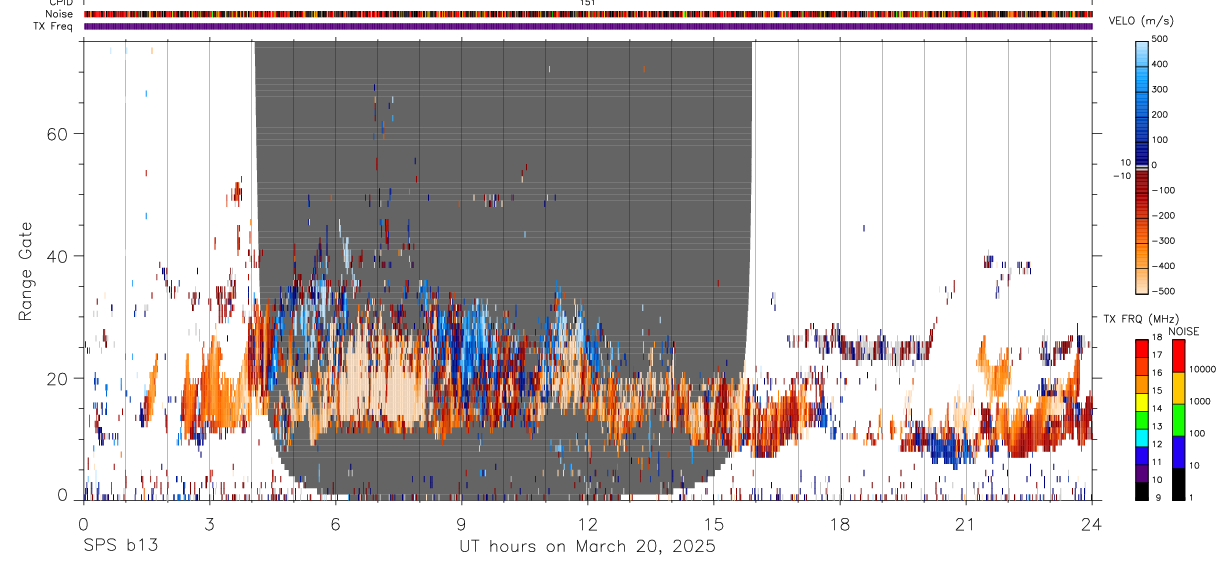The width and height of the screenshot is (1228, 567).
Task: Click the '18' TX FRQ legend value
Action: [1158, 338]
